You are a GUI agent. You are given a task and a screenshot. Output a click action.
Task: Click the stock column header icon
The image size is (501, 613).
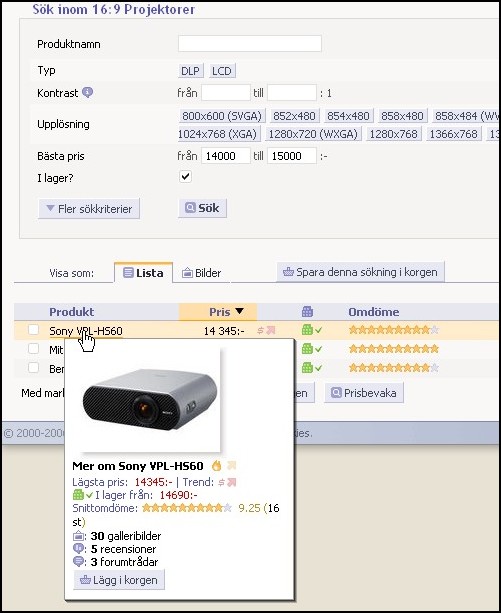pos(308,312)
